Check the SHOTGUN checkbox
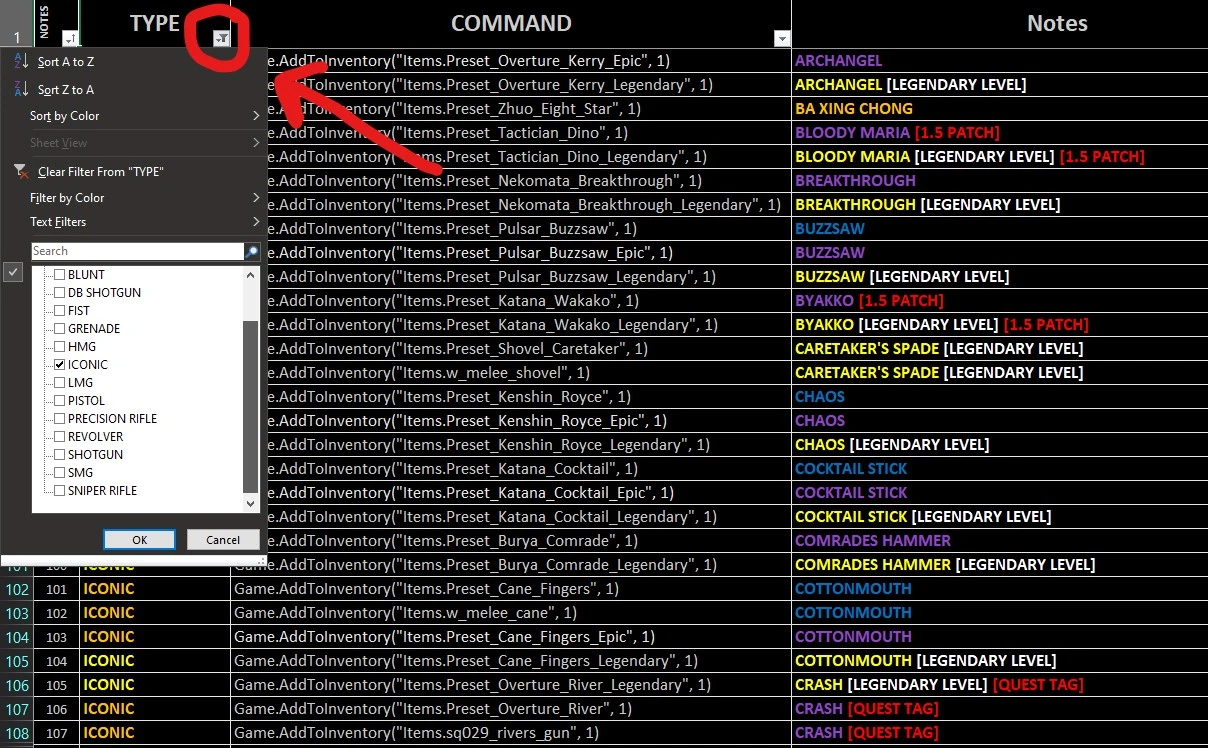 coord(60,455)
